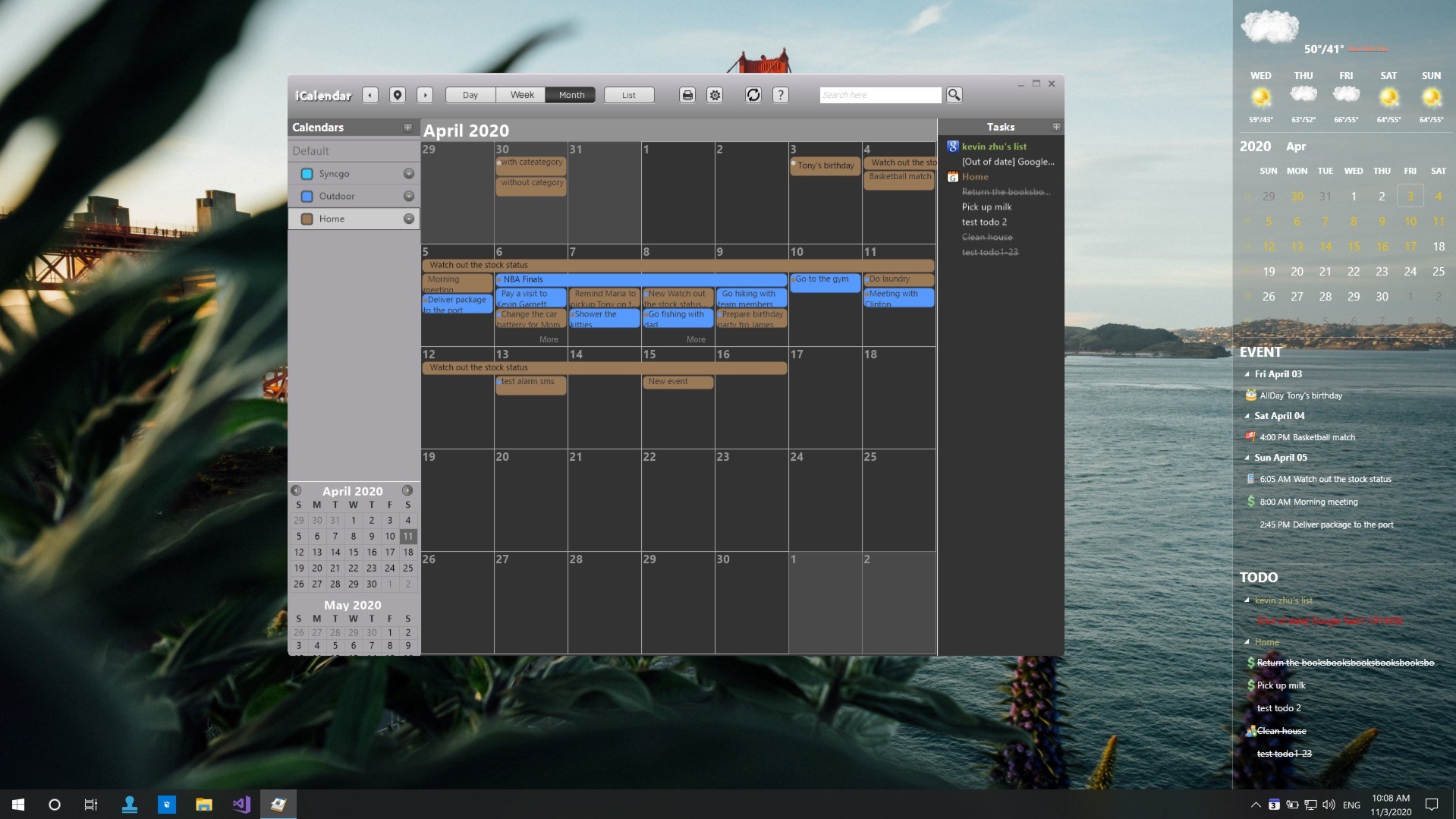Toggle visibility of the Outdoor calendar
Screen dimensions: 1456x819
[x=307, y=196]
